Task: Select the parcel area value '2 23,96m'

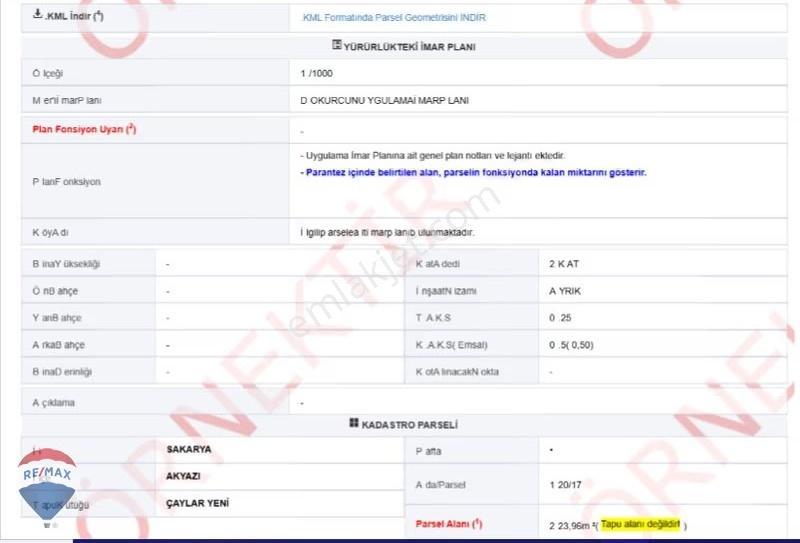Action: click(571, 525)
